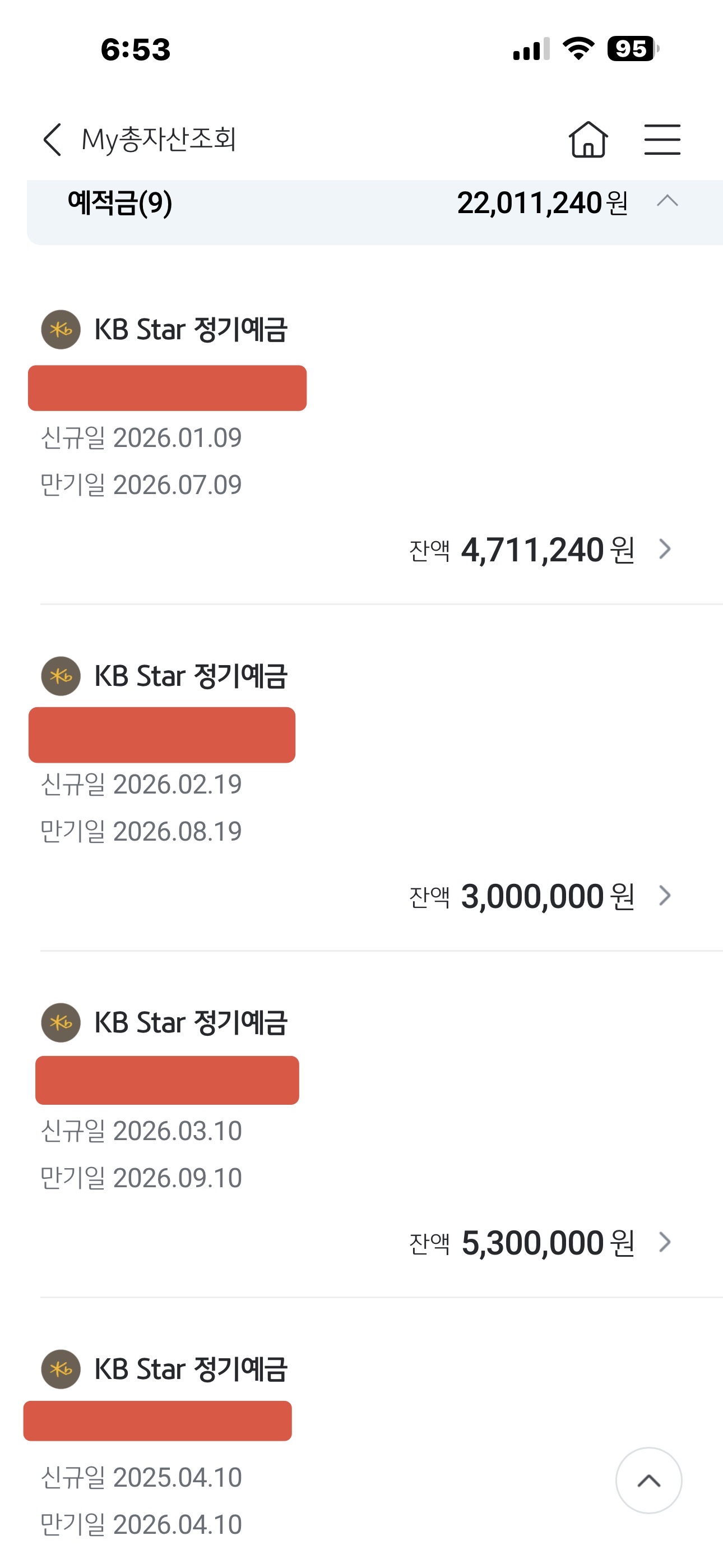Go to the home screen icon

coord(588,140)
